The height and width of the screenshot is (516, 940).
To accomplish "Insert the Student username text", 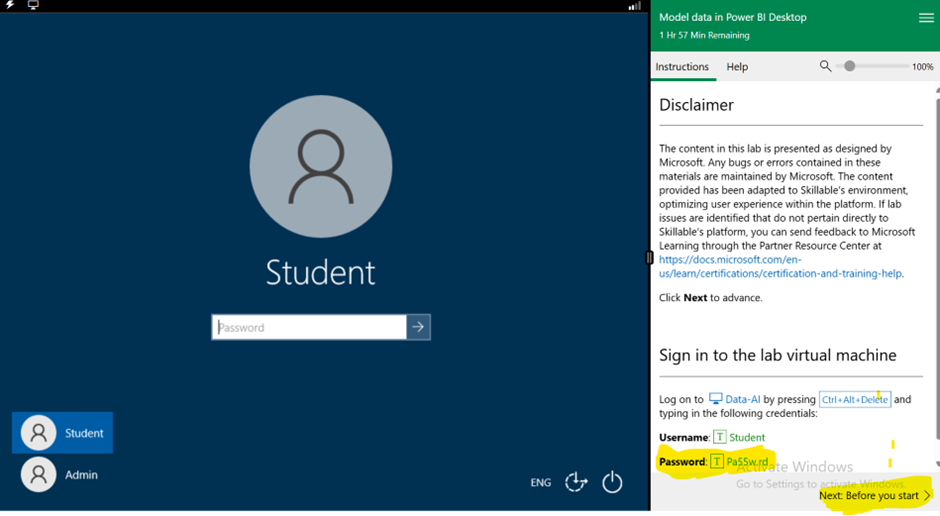I will click(x=746, y=437).
